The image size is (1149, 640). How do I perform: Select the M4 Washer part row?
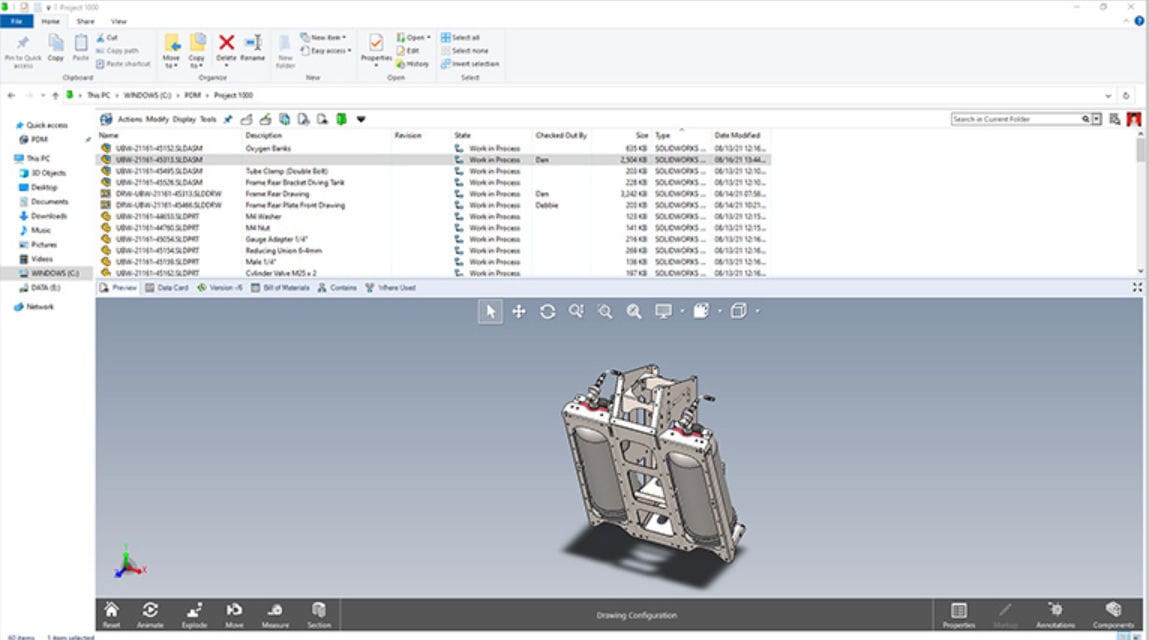coord(432,216)
